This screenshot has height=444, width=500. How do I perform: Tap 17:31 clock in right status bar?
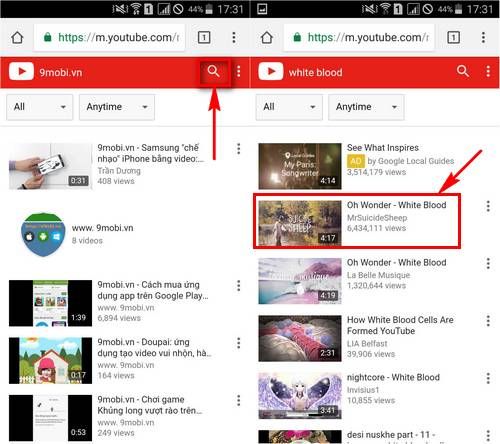coord(480,9)
